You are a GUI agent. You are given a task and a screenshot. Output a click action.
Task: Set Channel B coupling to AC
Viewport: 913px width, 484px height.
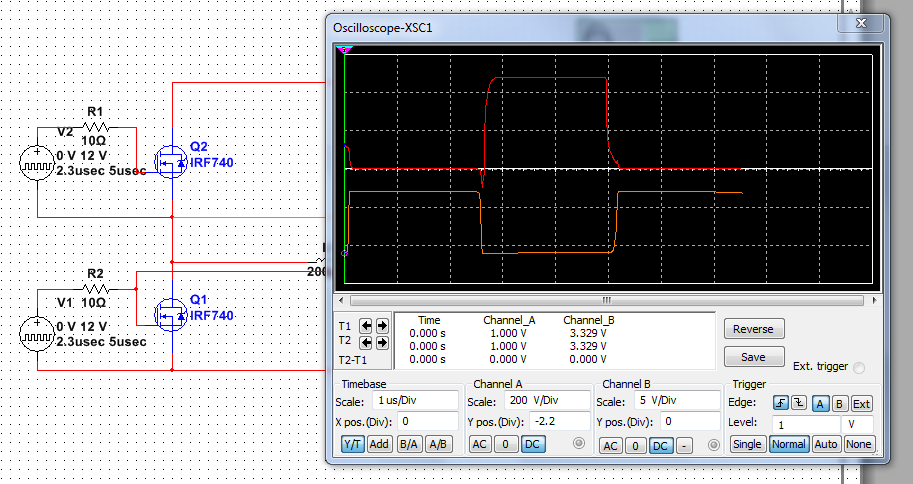610,446
